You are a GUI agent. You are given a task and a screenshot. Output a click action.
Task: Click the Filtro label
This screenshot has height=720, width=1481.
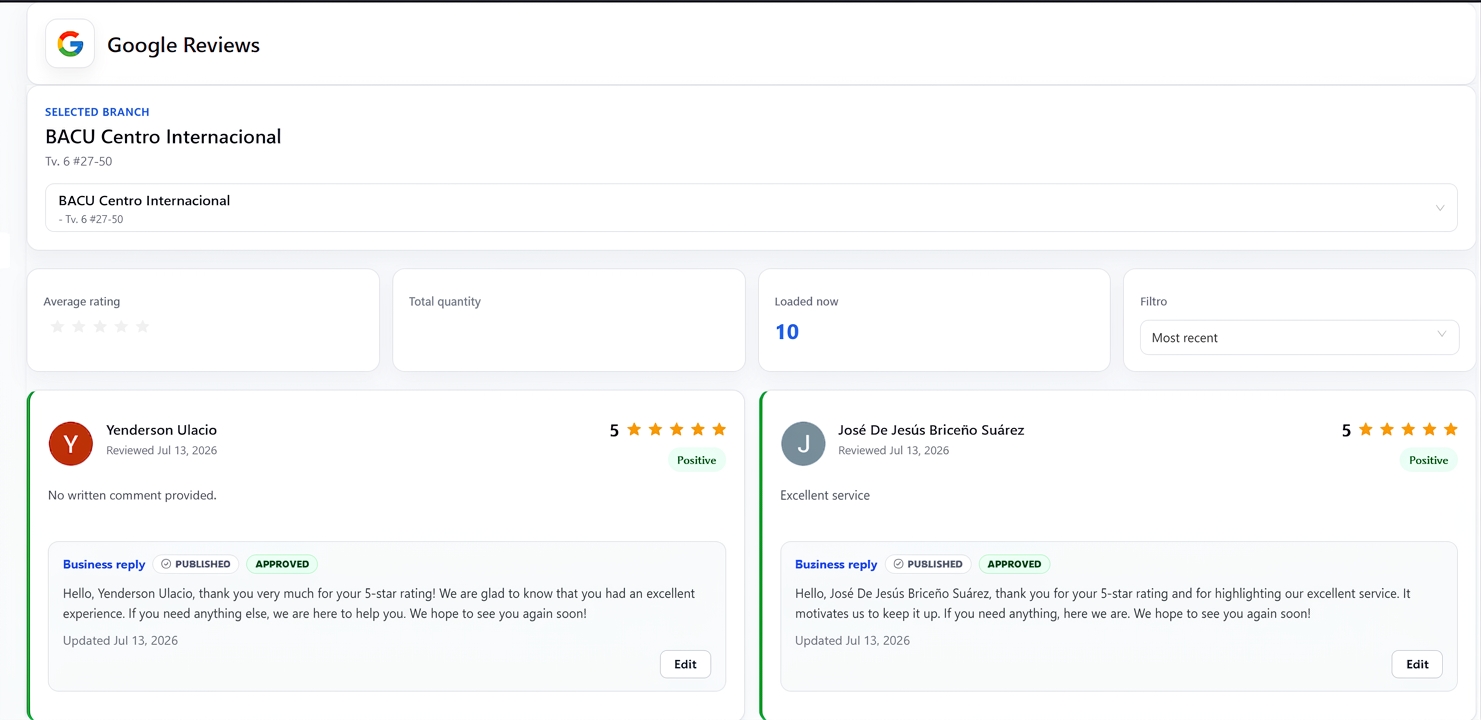(1153, 301)
